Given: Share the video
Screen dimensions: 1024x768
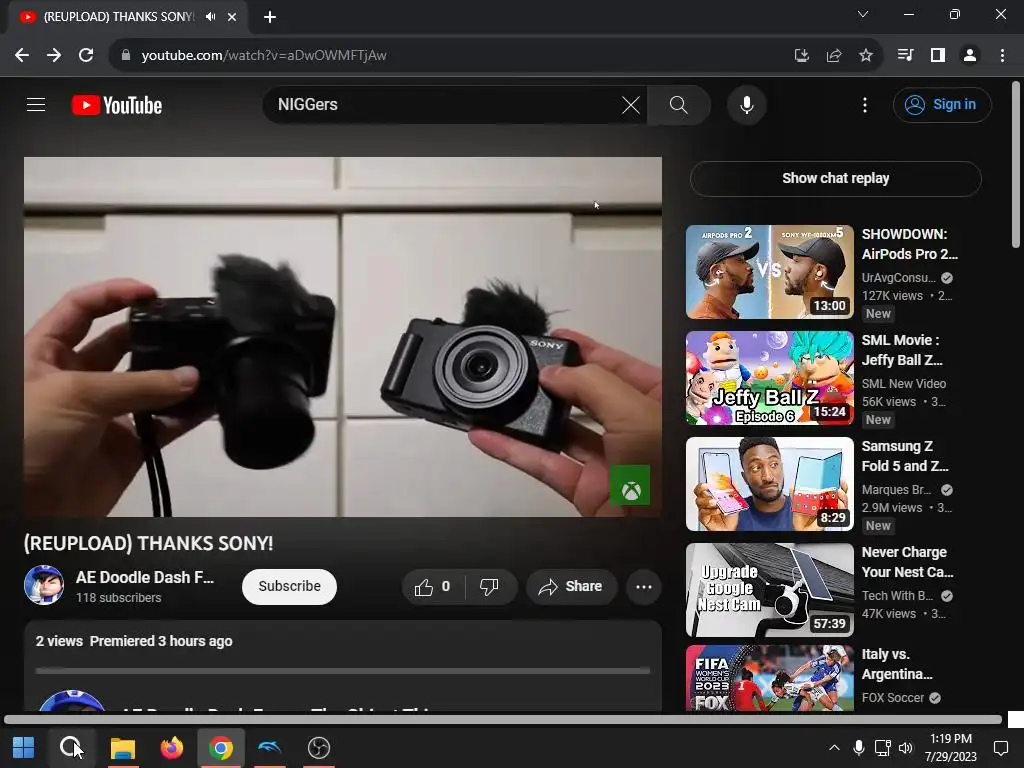Looking at the screenshot, I should pyautogui.click(x=570, y=586).
